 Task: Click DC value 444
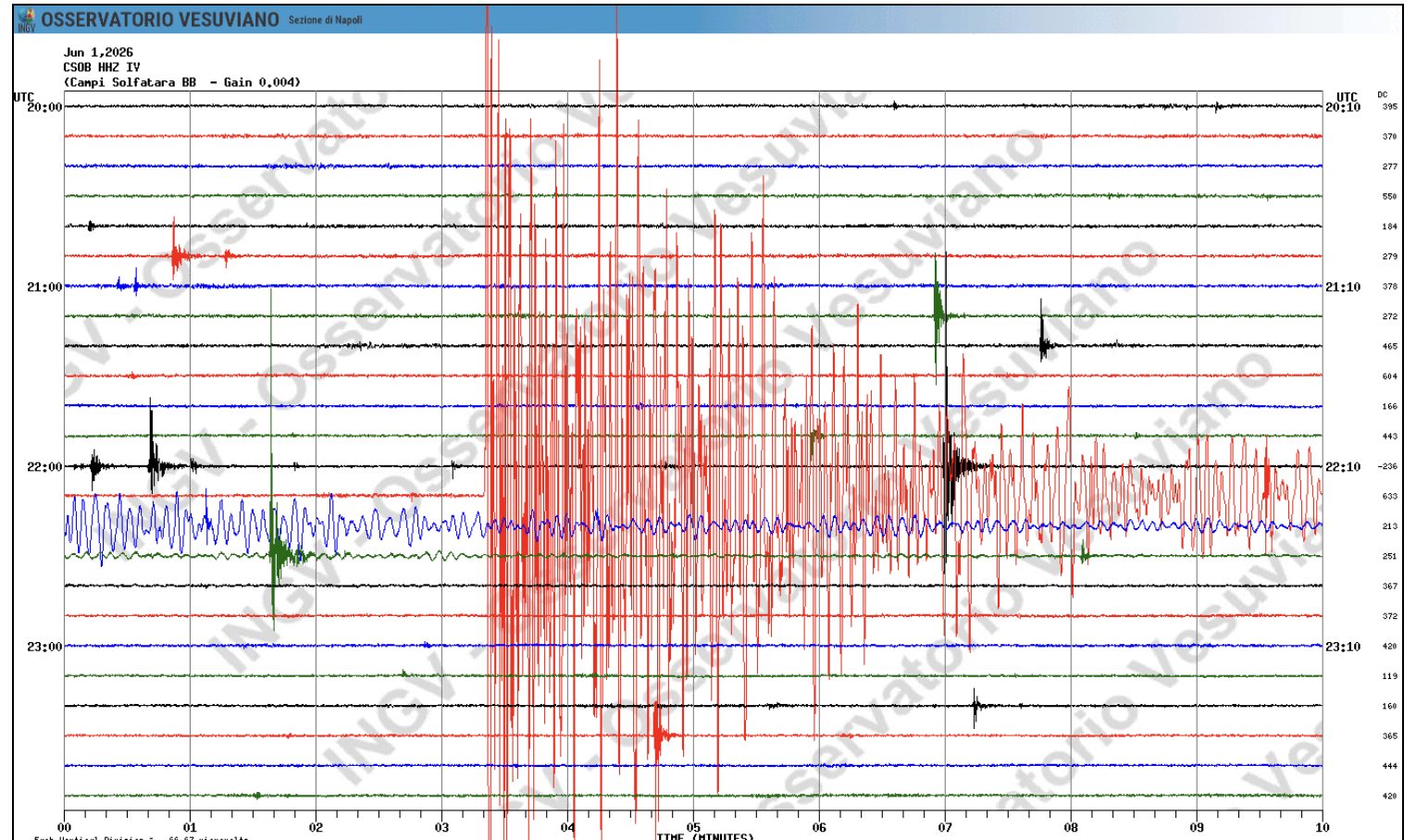(1390, 766)
